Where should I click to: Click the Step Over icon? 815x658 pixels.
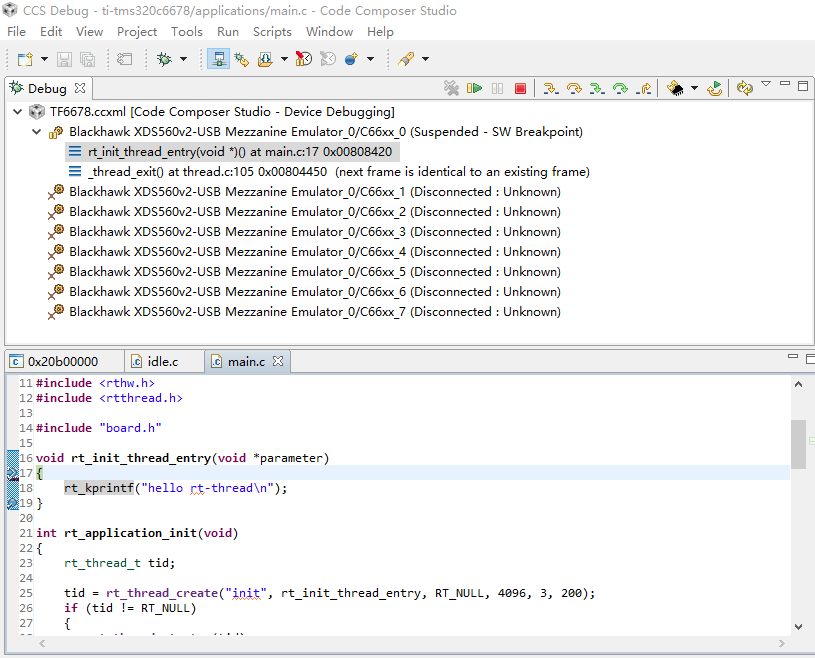coord(574,89)
